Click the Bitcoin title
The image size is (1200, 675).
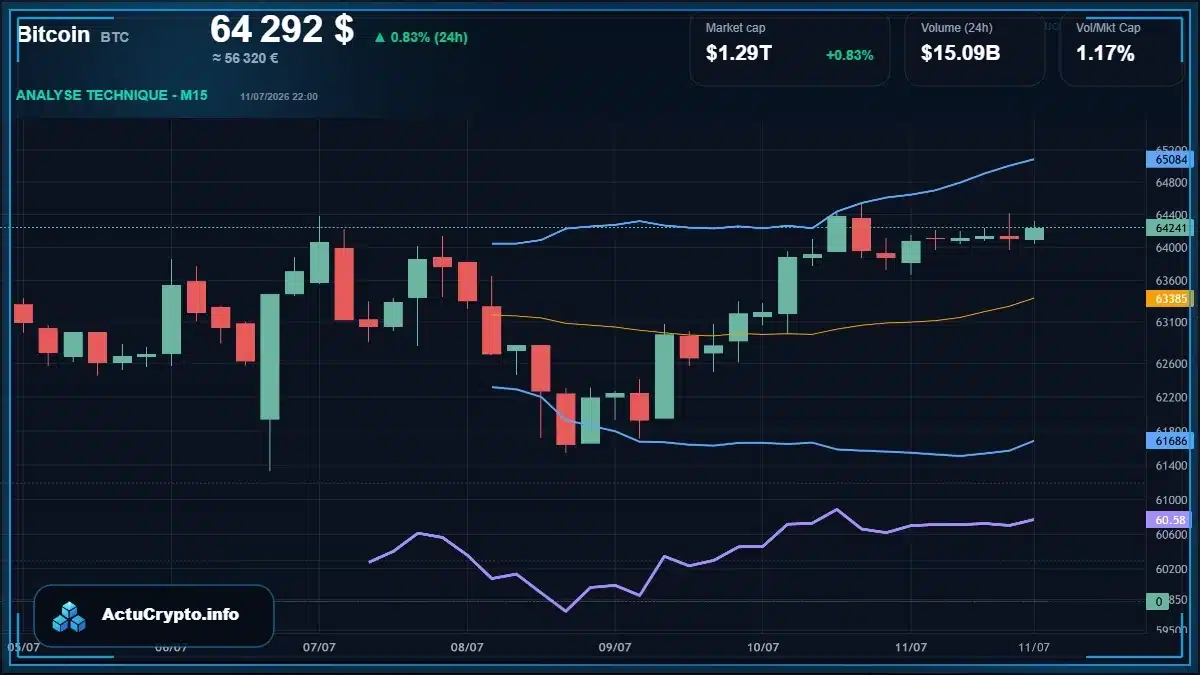coord(53,34)
